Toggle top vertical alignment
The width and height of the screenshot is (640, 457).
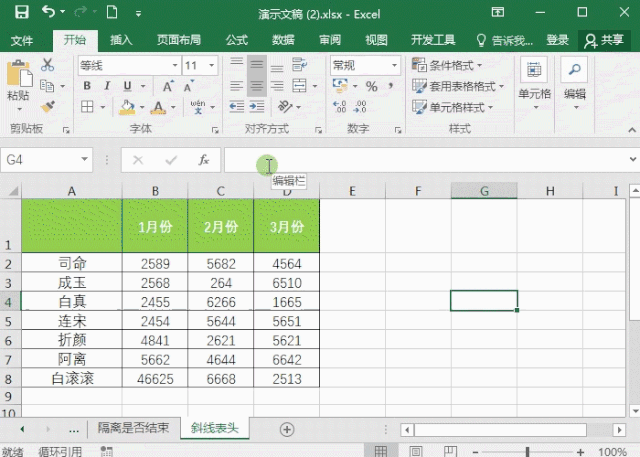click(x=236, y=64)
